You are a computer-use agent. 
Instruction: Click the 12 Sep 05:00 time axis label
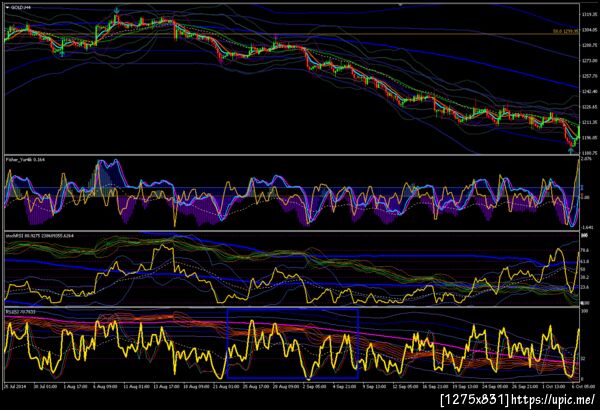click(x=405, y=387)
